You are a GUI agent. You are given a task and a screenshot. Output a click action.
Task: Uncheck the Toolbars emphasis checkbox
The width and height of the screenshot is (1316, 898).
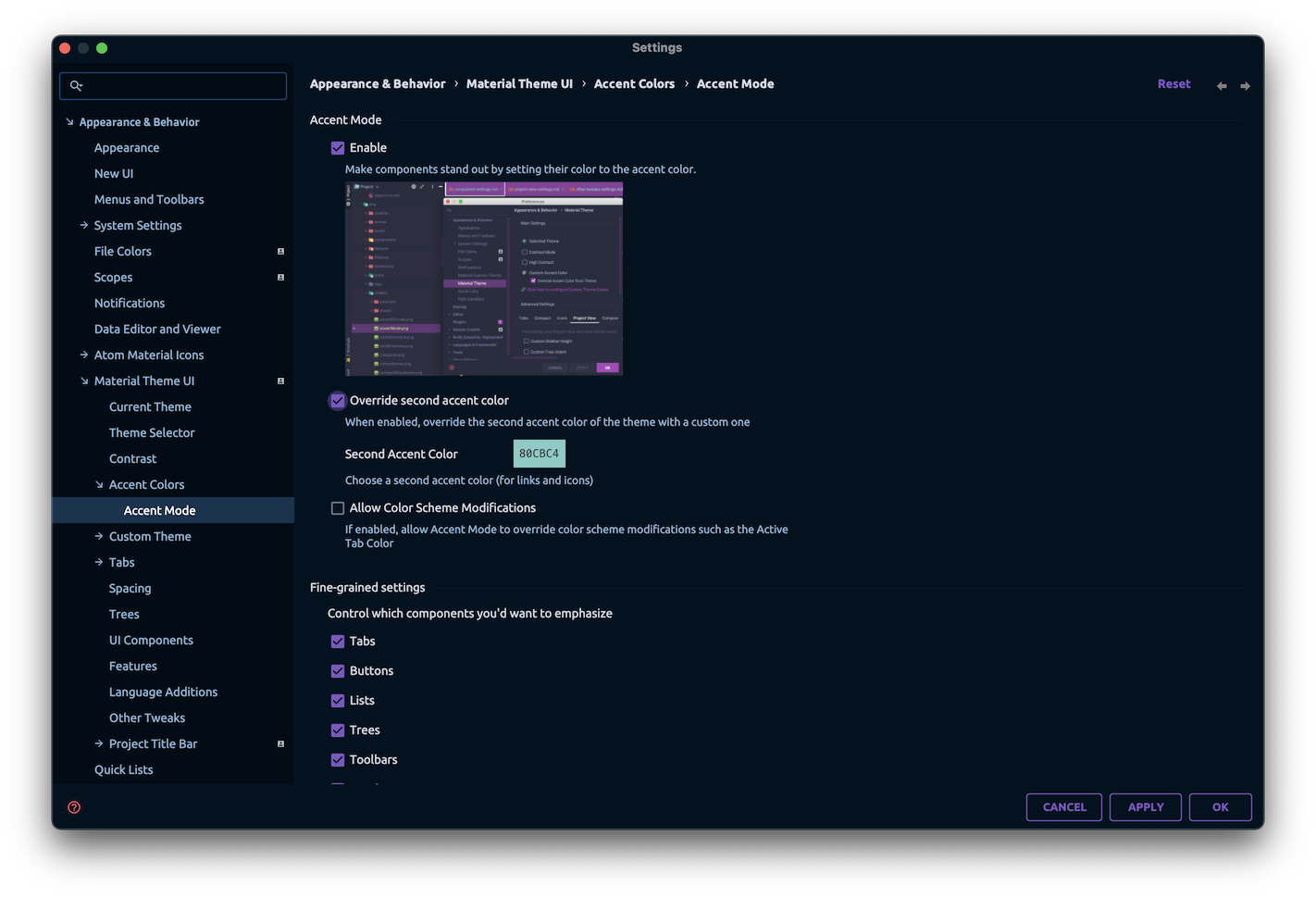[338, 759]
